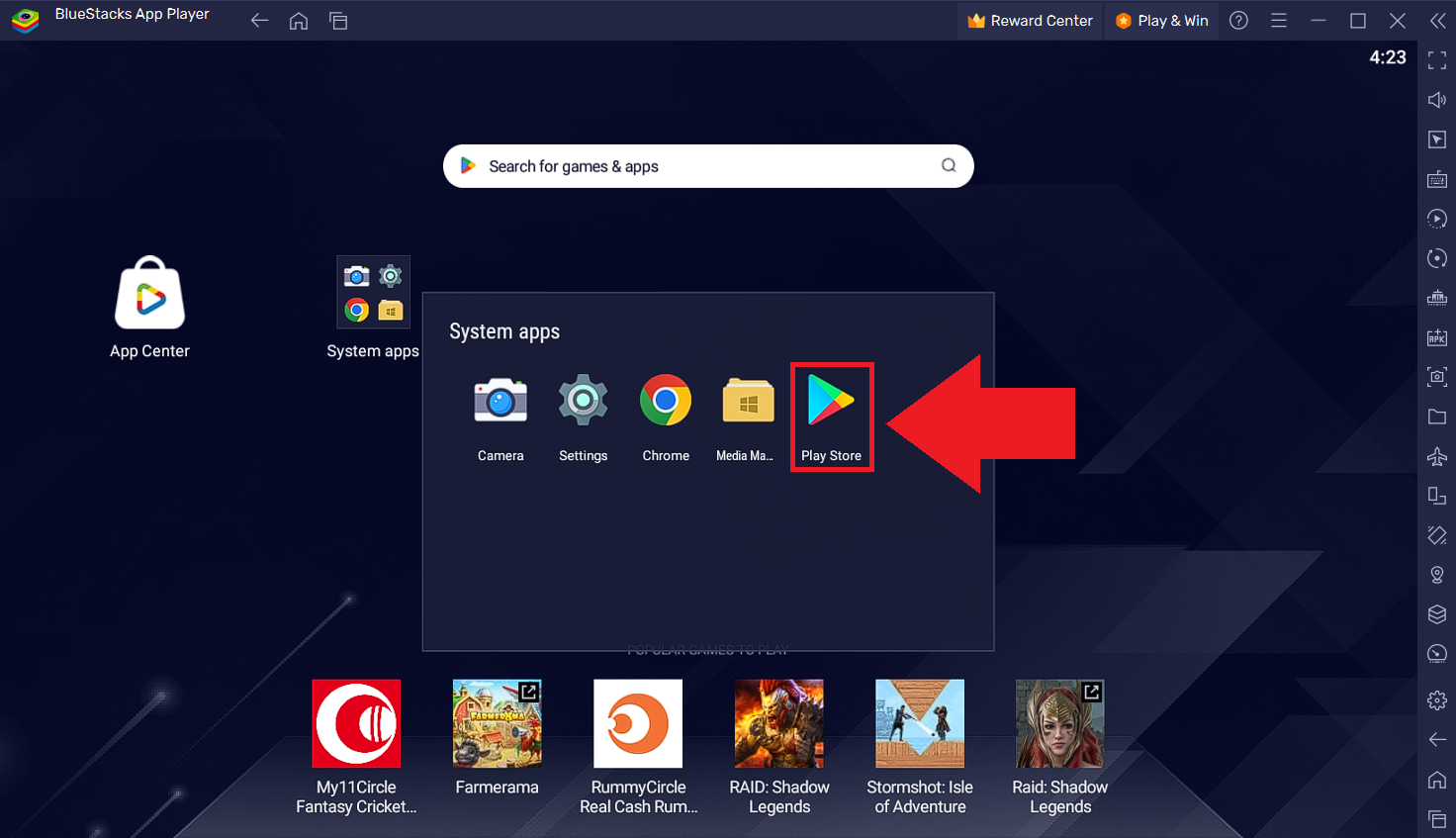
Task: Mute audio using the sidebar volume icon
Action: click(1436, 99)
